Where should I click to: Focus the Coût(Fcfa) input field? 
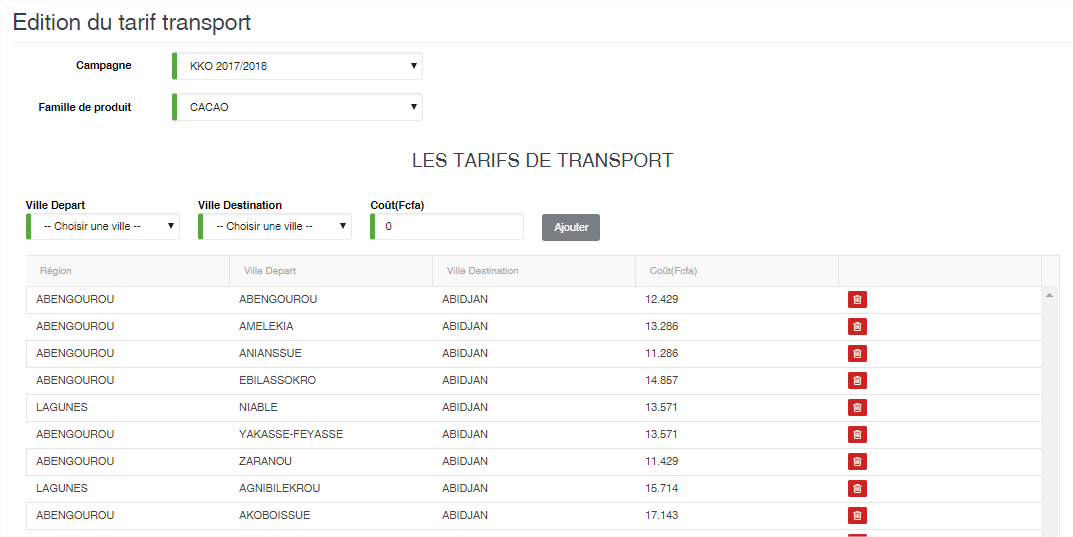(447, 226)
